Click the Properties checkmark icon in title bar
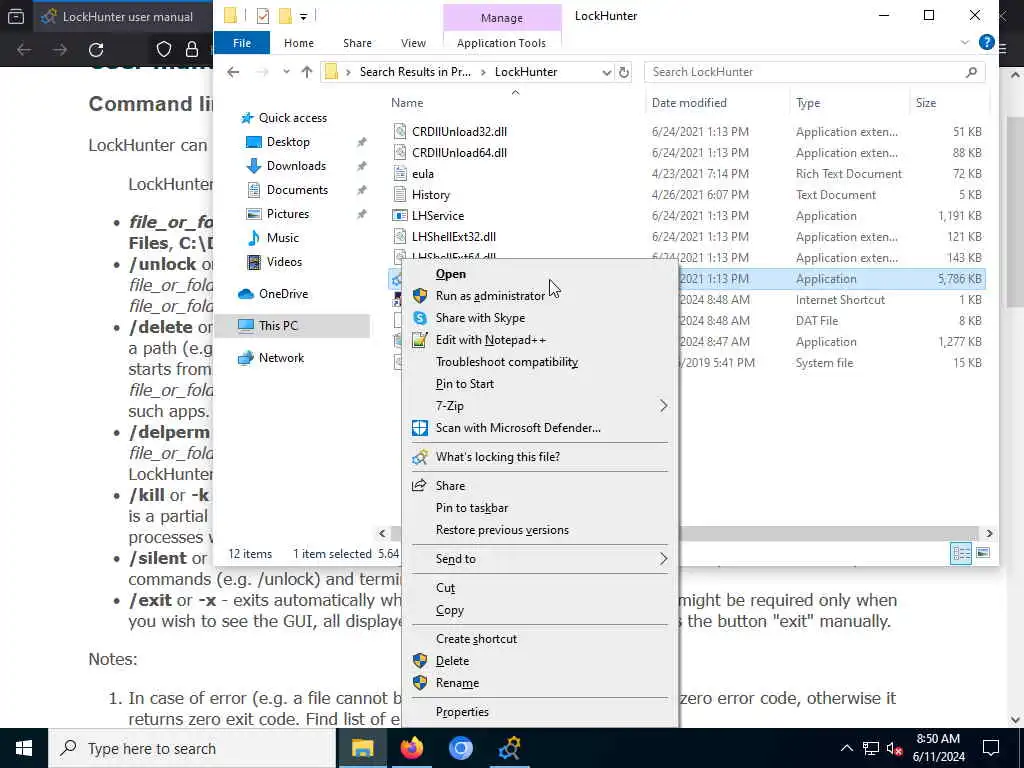The image size is (1024, 768). tap(263, 16)
